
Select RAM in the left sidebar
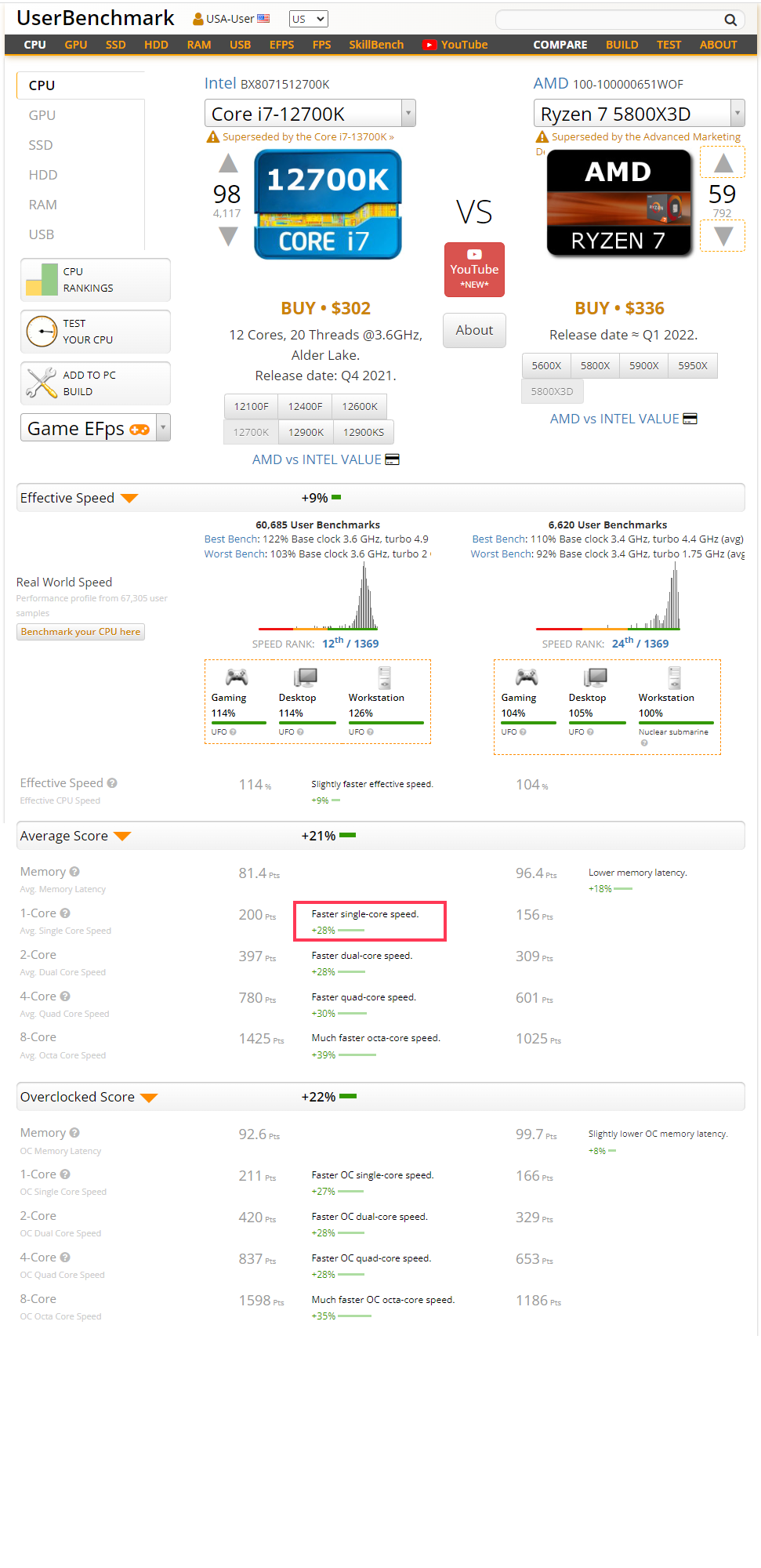point(43,205)
